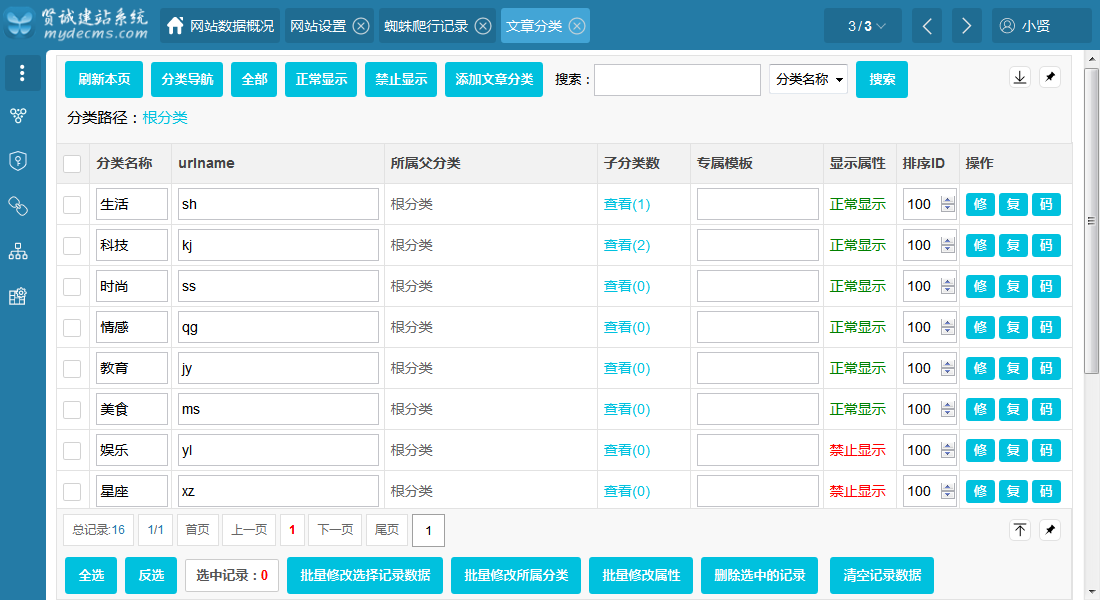The height and width of the screenshot is (600, 1100).
Task: Open the hierarchy tree icon in sidebar
Action: pyautogui.click(x=18, y=251)
